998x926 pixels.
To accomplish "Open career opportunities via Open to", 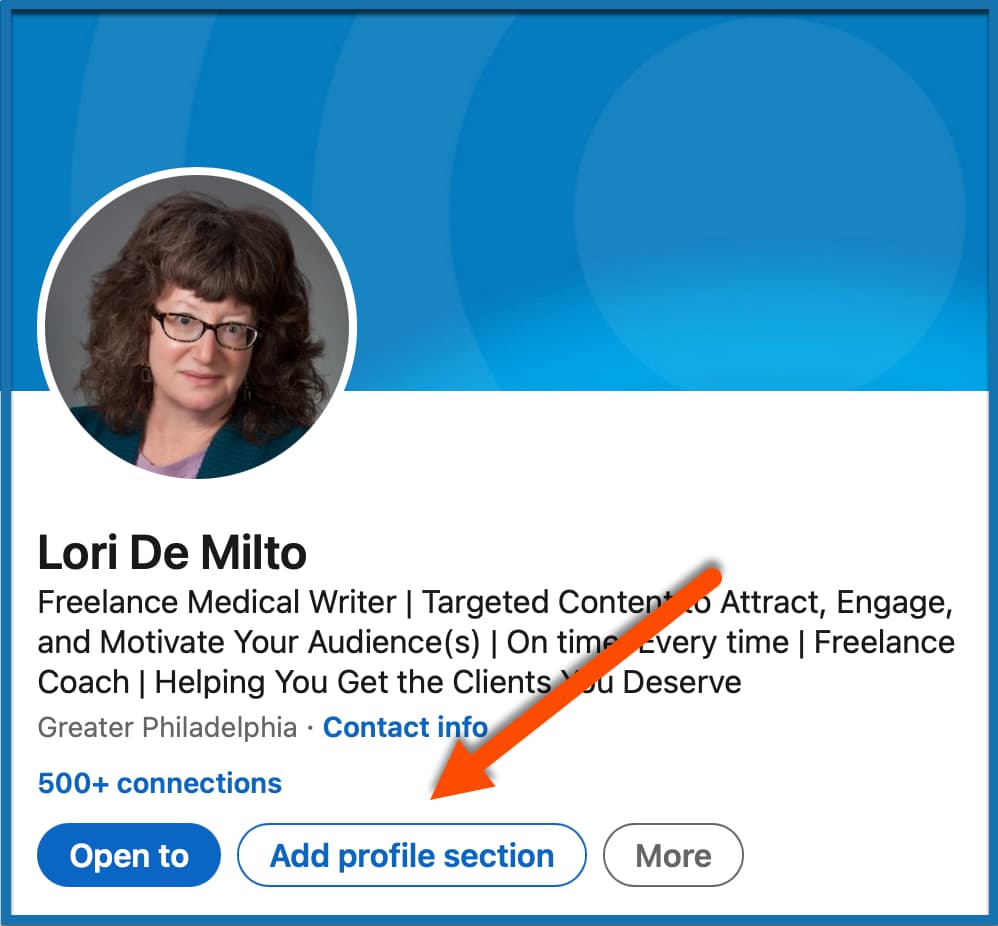I will (128, 855).
